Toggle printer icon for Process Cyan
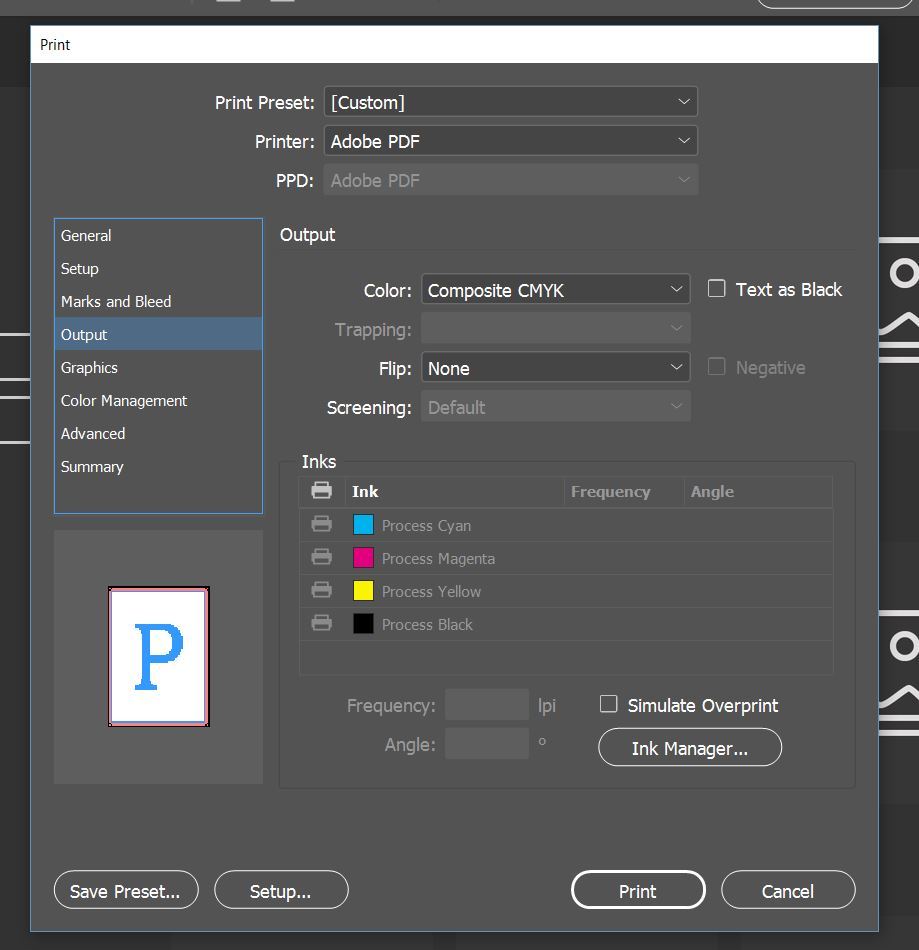Image resolution: width=919 pixels, height=950 pixels. tap(321, 524)
